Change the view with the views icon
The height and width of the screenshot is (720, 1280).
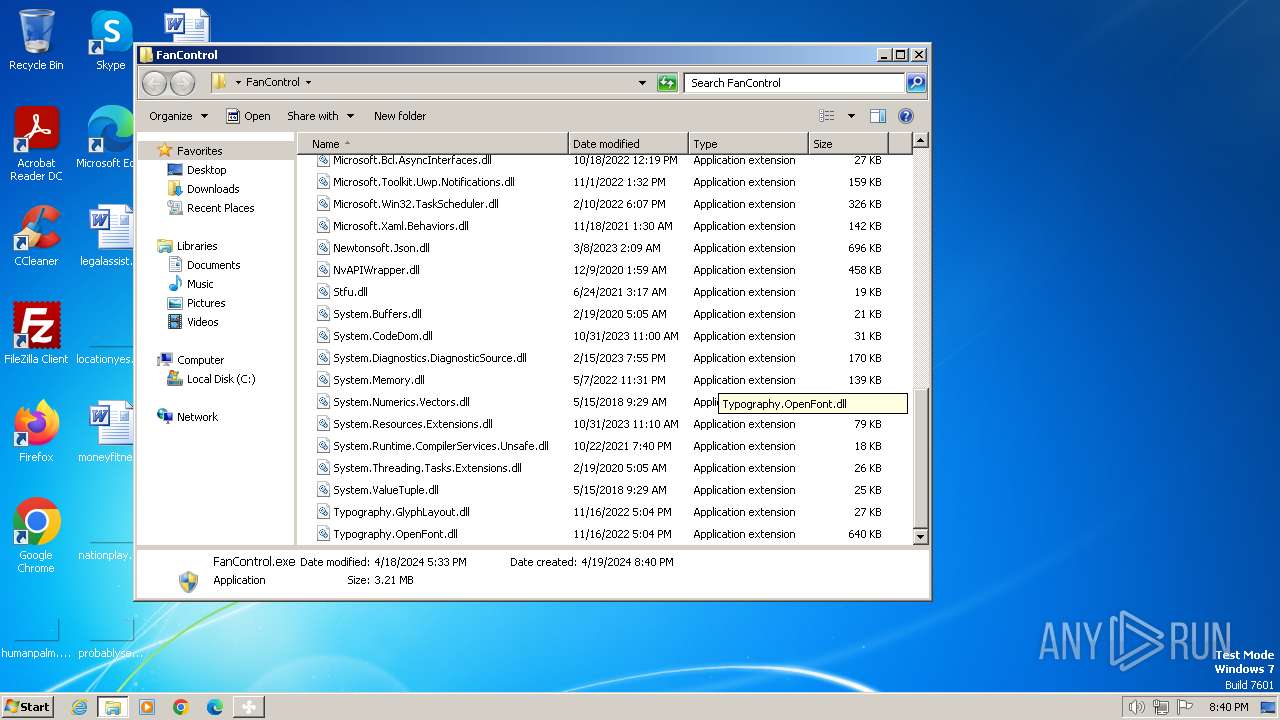coord(827,116)
